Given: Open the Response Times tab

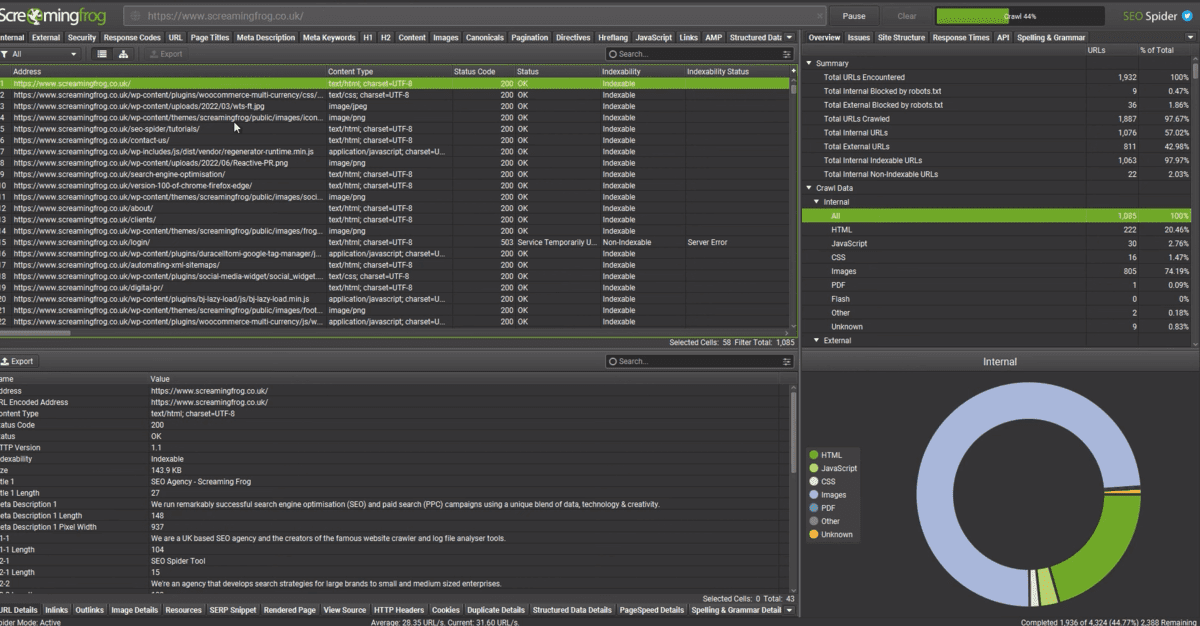Looking at the screenshot, I should [x=961, y=37].
